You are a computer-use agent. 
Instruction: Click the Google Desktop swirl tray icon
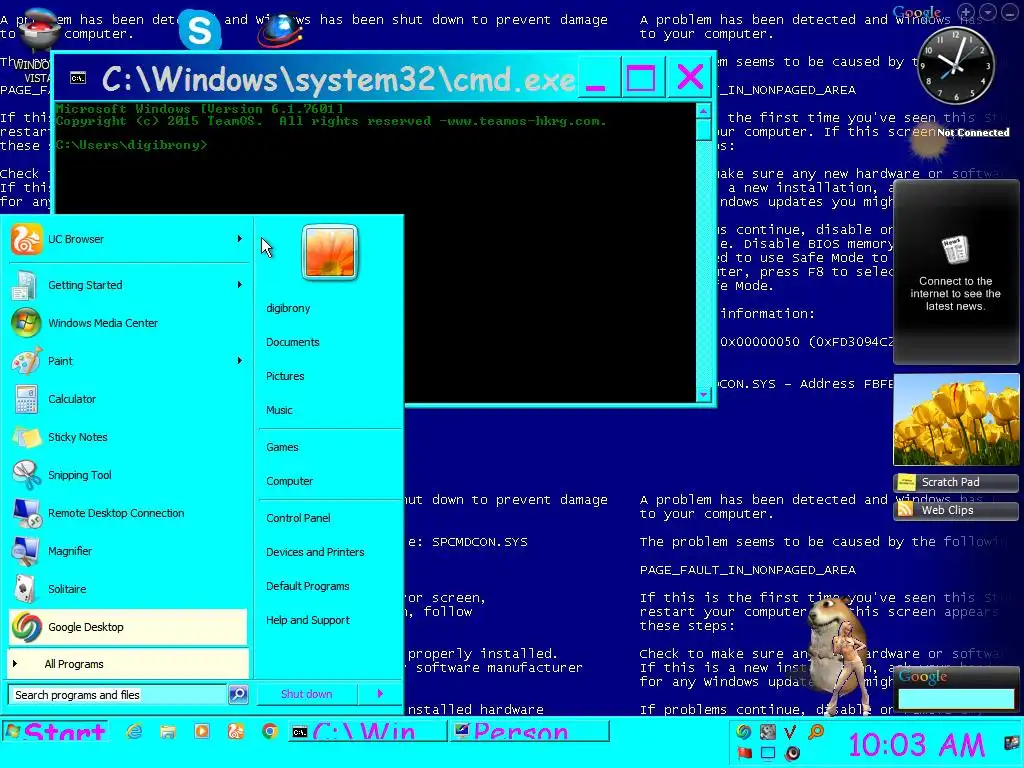click(x=744, y=732)
